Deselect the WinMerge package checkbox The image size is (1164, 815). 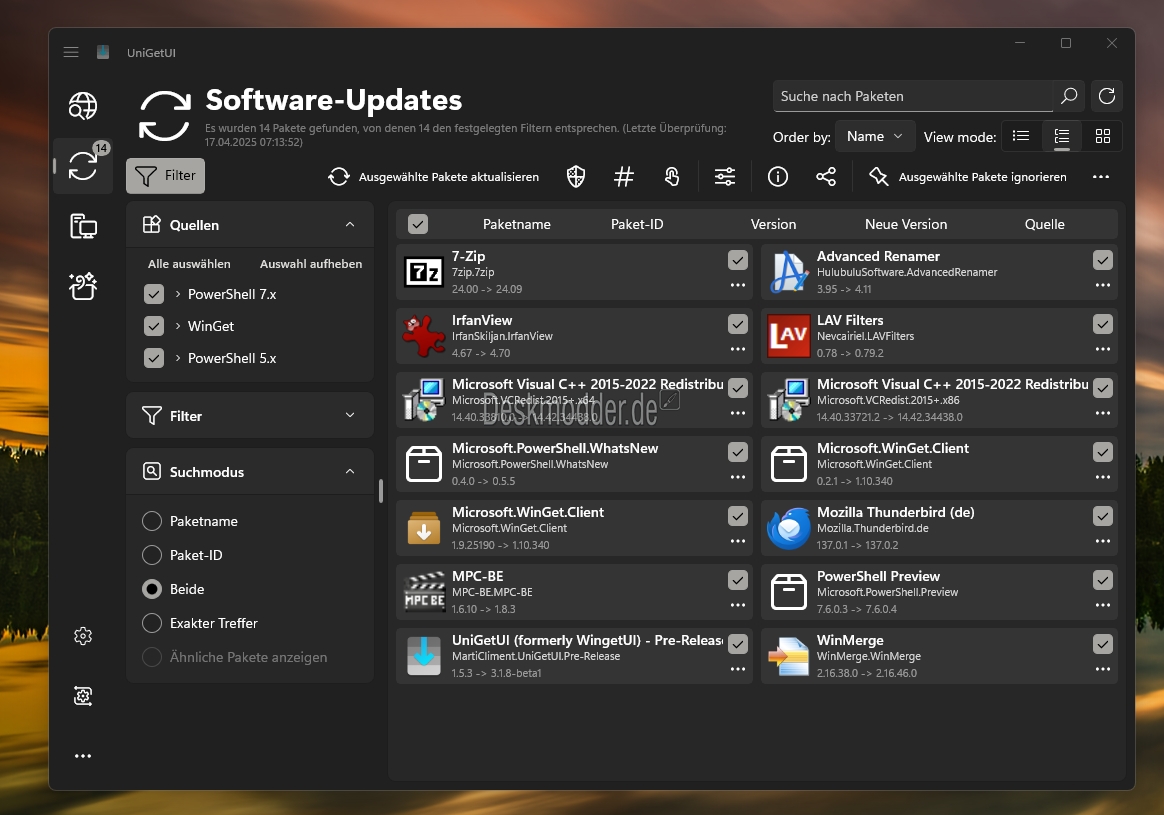pyautogui.click(x=1102, y=644)
